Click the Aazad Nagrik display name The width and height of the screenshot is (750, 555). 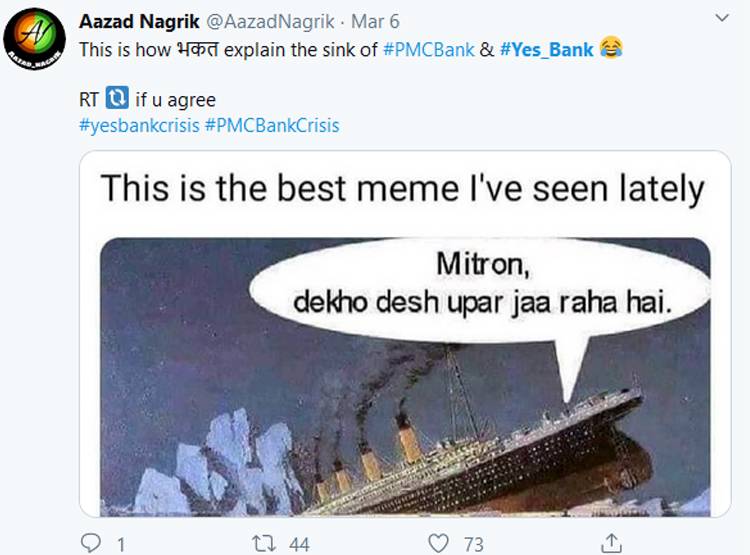pos(138,21)
